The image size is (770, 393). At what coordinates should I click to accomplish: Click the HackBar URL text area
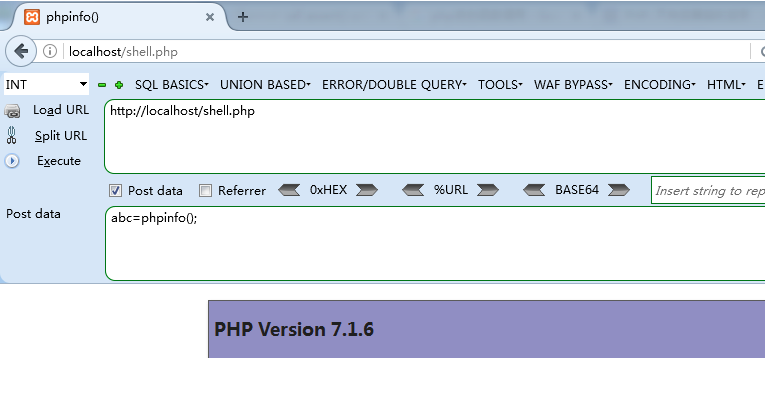click(x=435, y=137)
